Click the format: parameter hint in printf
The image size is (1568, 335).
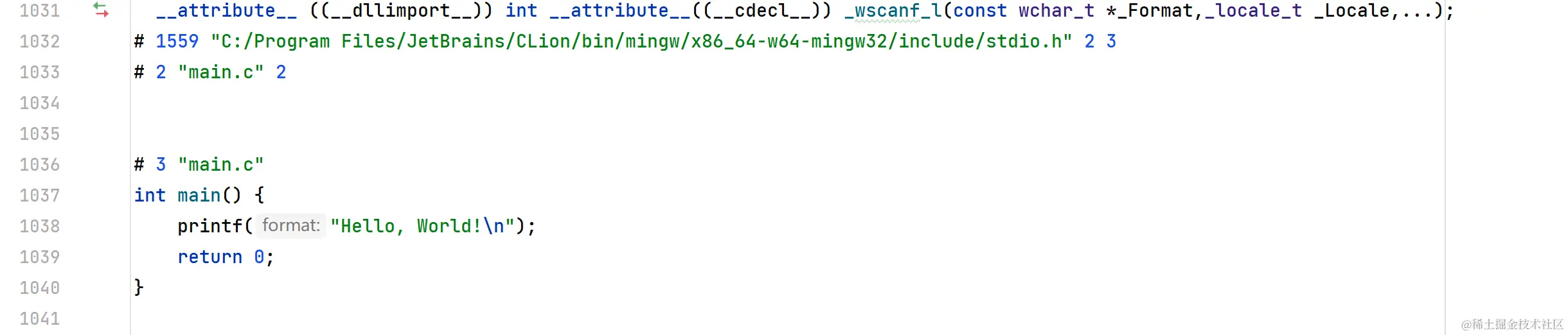pos(291,225)
